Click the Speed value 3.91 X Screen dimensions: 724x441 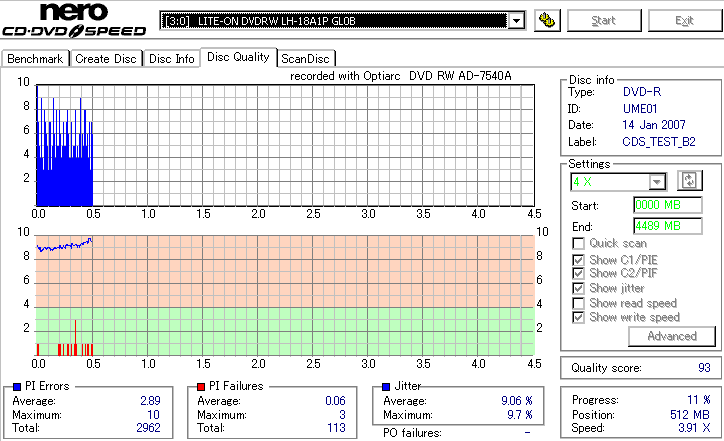[694, 428]
